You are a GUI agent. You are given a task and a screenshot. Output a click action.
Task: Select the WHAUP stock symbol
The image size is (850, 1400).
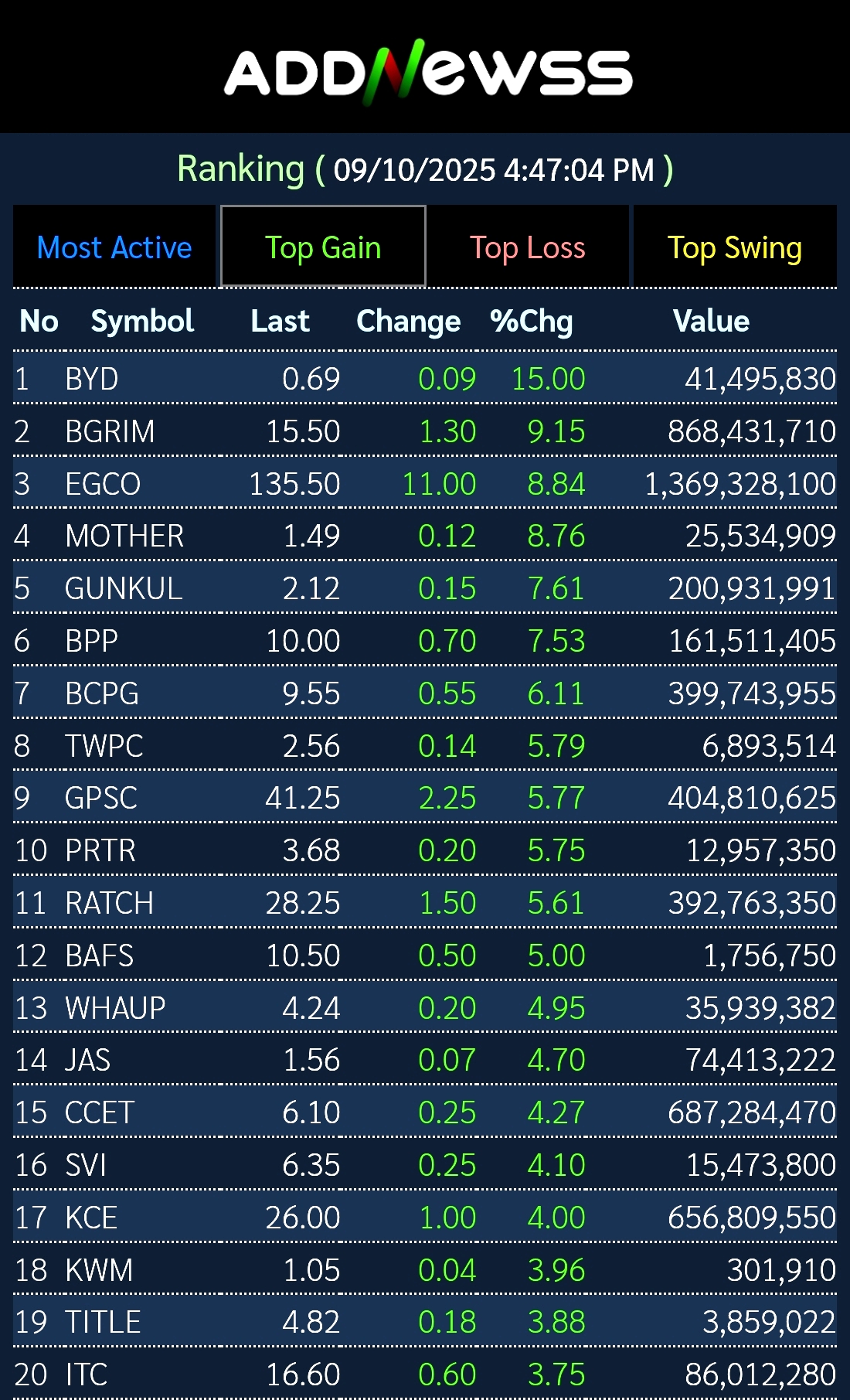click(x=115, y=1008)
